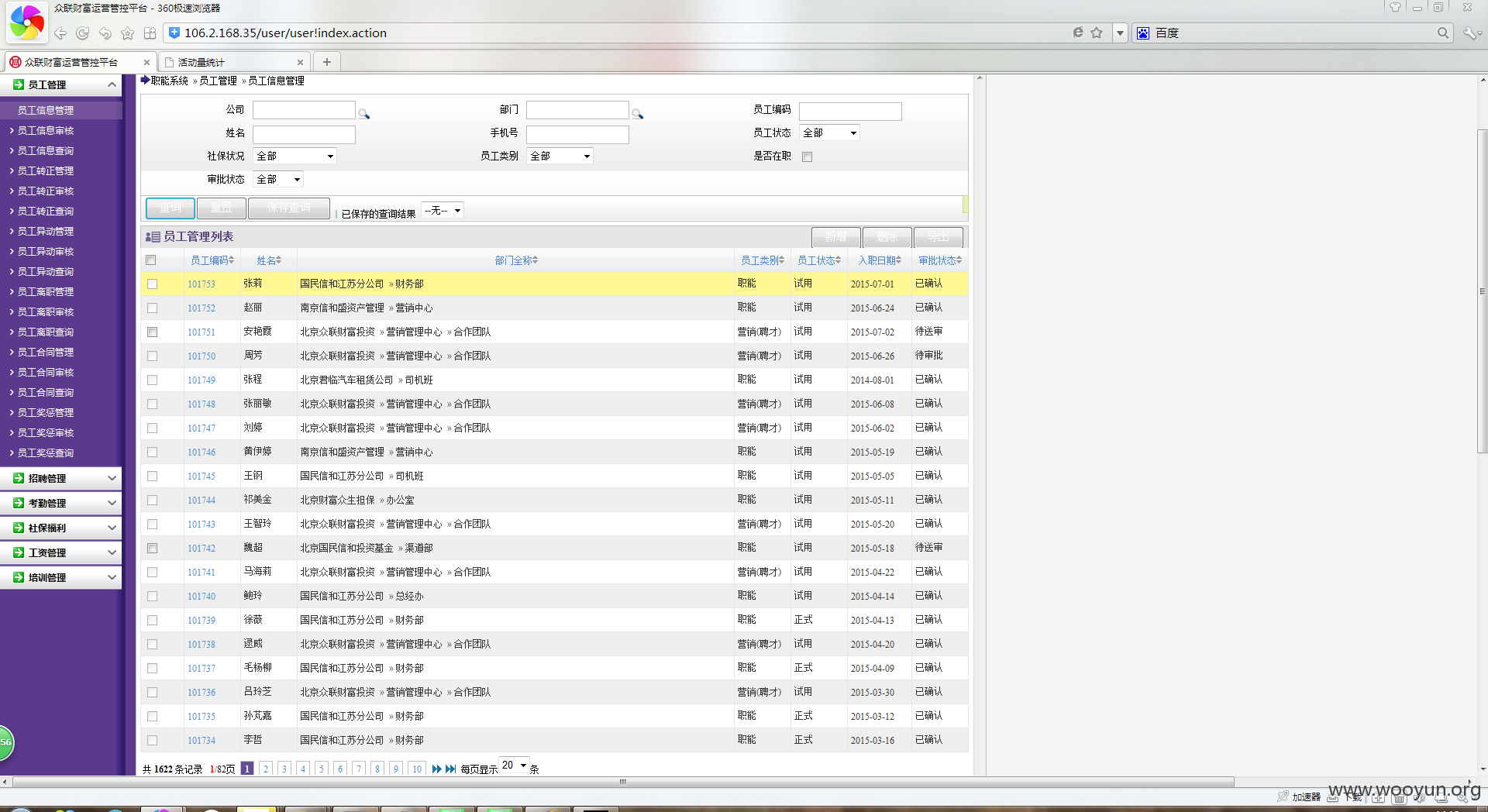1488x812 pixels.
Task: Jump to last page arrow
Action: pos(450,769)
